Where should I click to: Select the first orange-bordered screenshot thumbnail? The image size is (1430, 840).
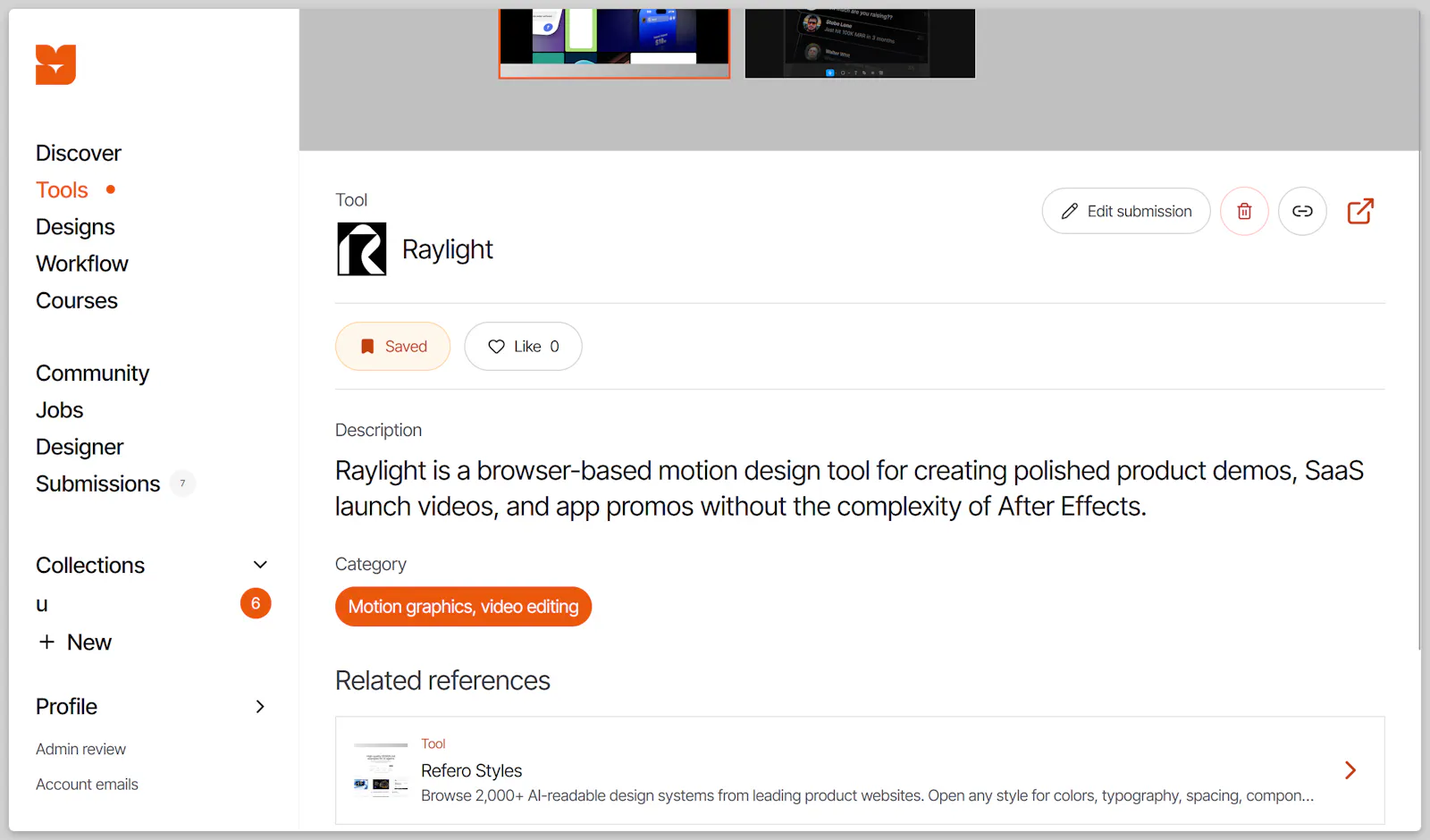614,43
